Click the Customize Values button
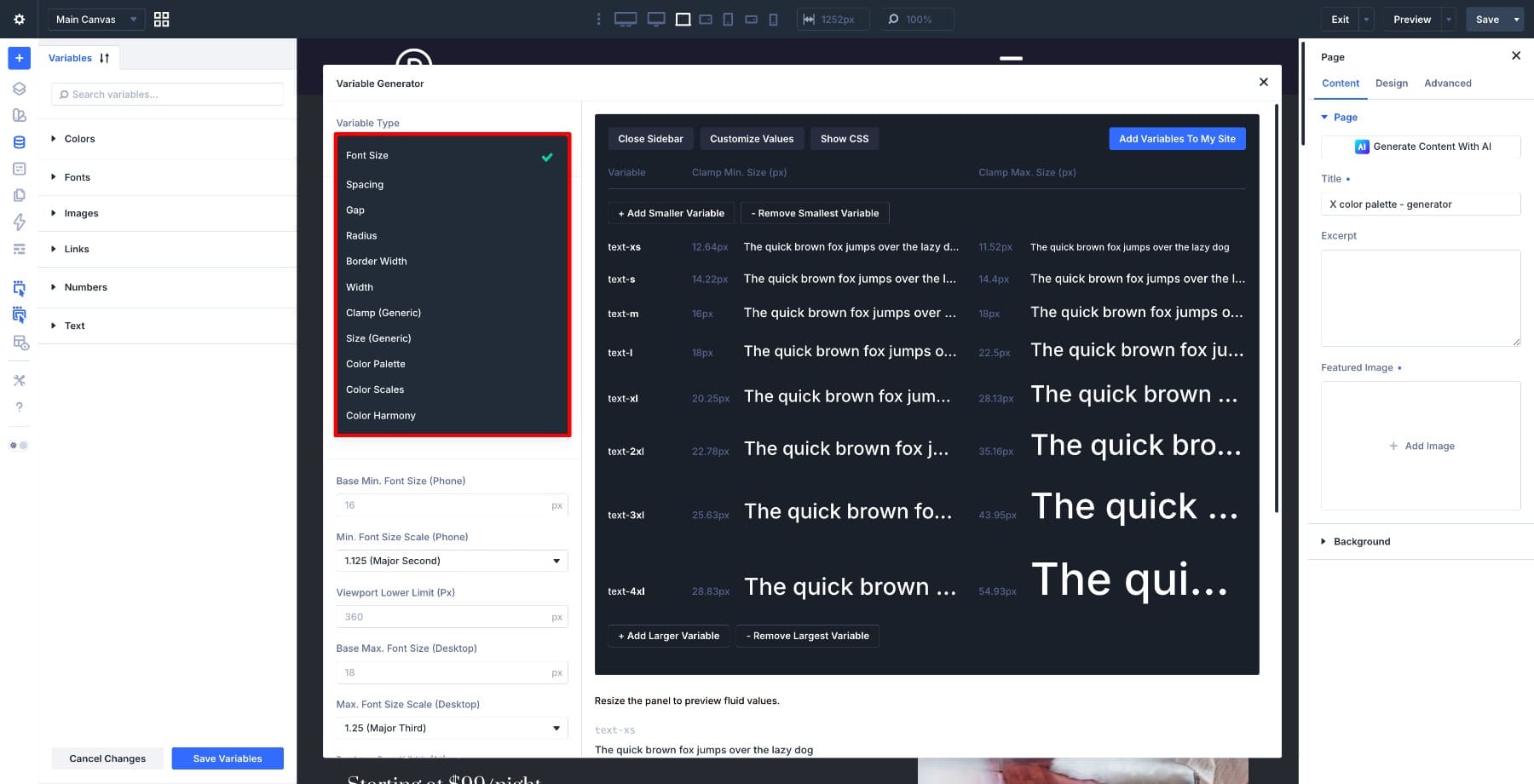Image resolution: width=1534 pixels, height=784 pixels. coord(752,139)
